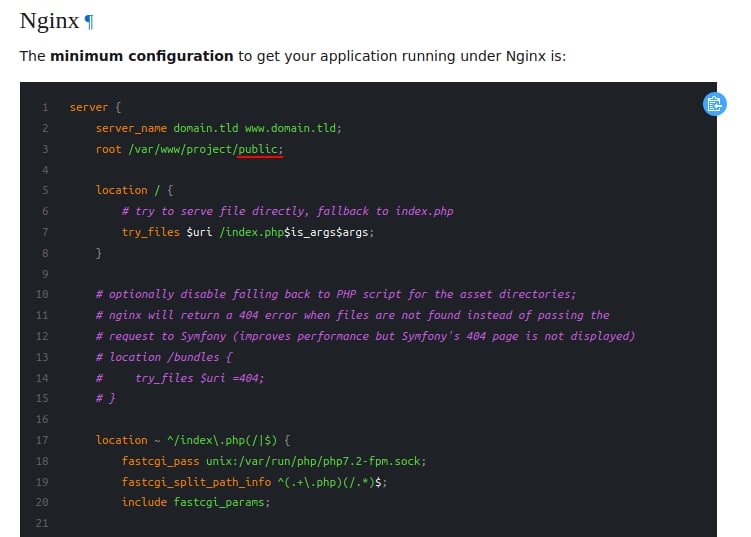Select '/index.php$is_args$args;' on line 7
The height and width of the screenshot is (537, 751).
coord(296,232)
